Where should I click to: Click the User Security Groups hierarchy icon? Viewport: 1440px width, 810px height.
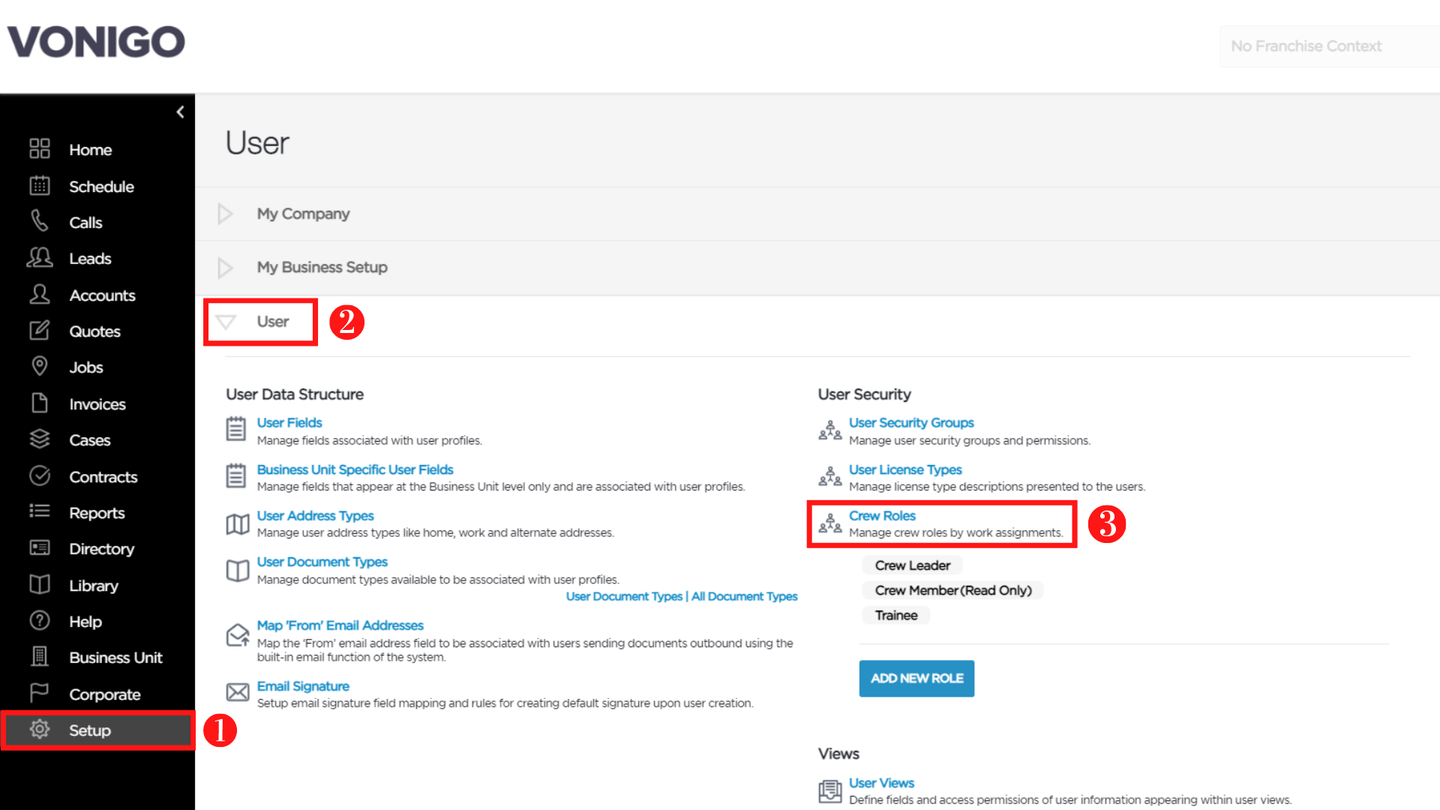coord(830,430)
